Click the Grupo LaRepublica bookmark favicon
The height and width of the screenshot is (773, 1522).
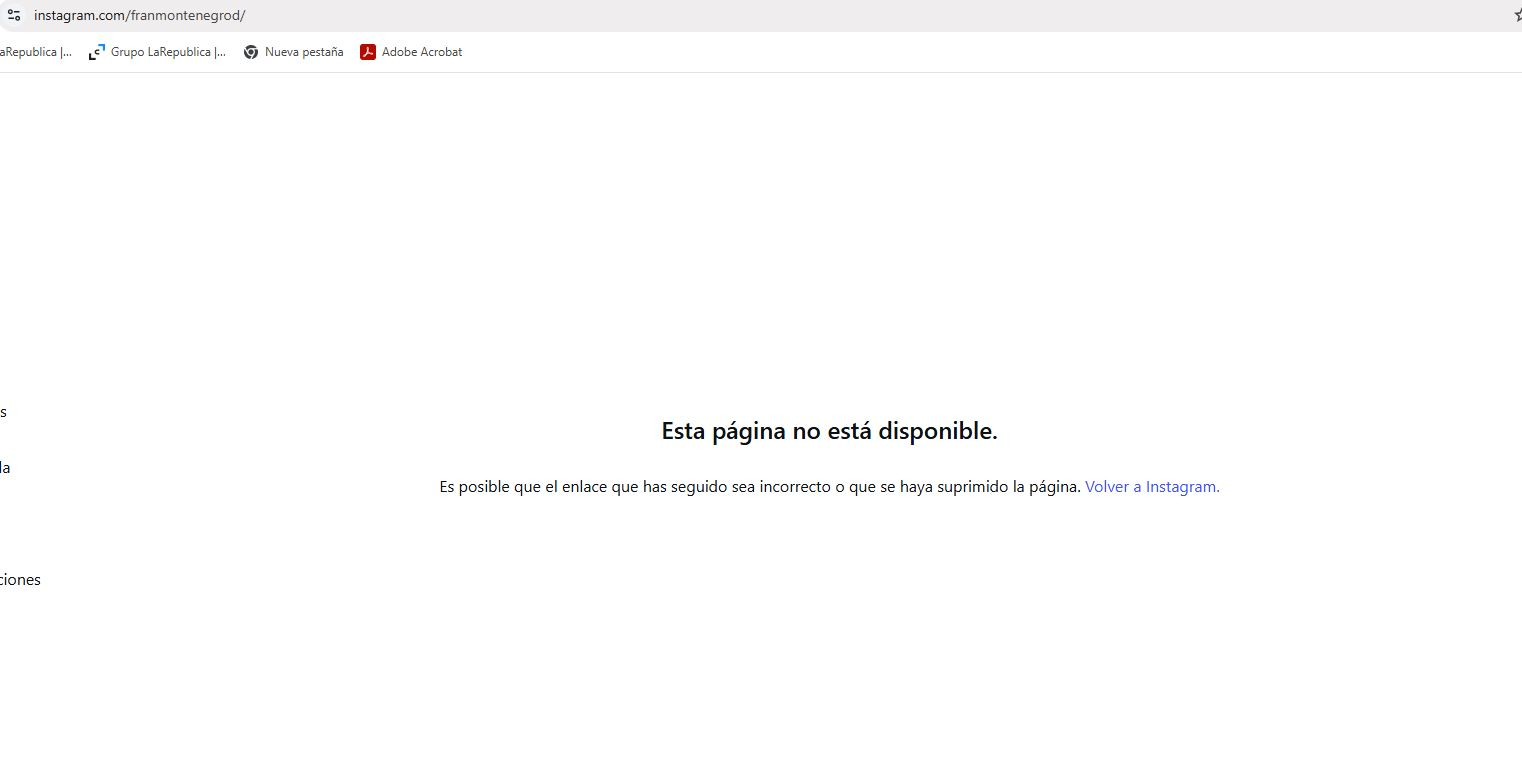tap(97, 52)
